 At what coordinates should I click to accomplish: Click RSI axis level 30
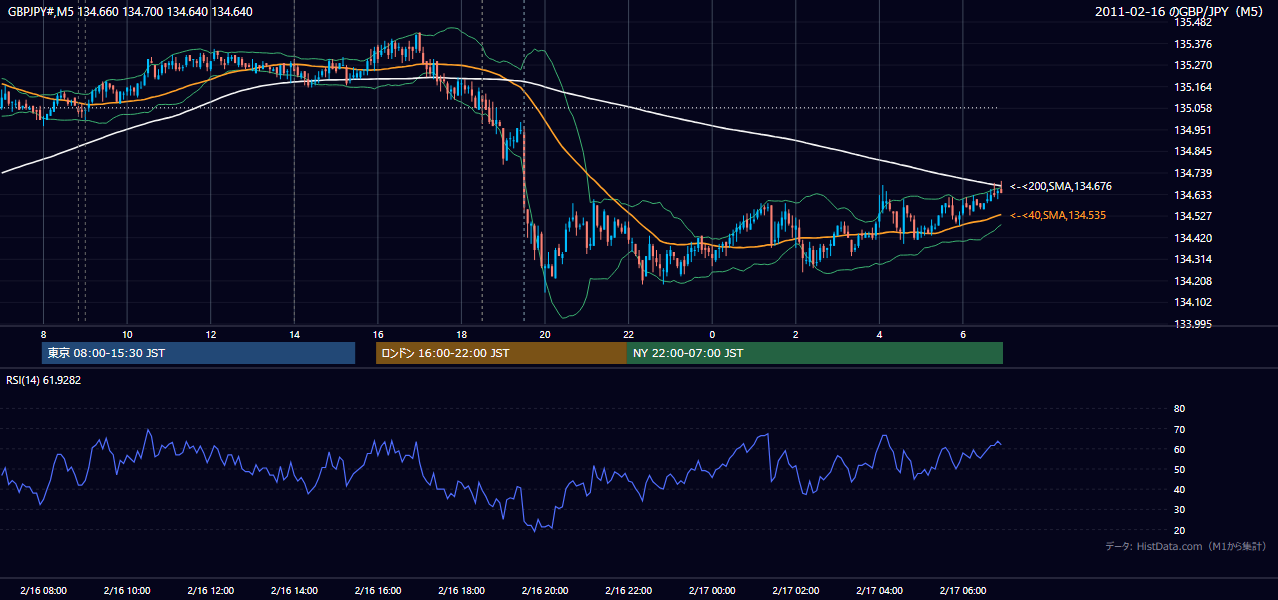1179,510
